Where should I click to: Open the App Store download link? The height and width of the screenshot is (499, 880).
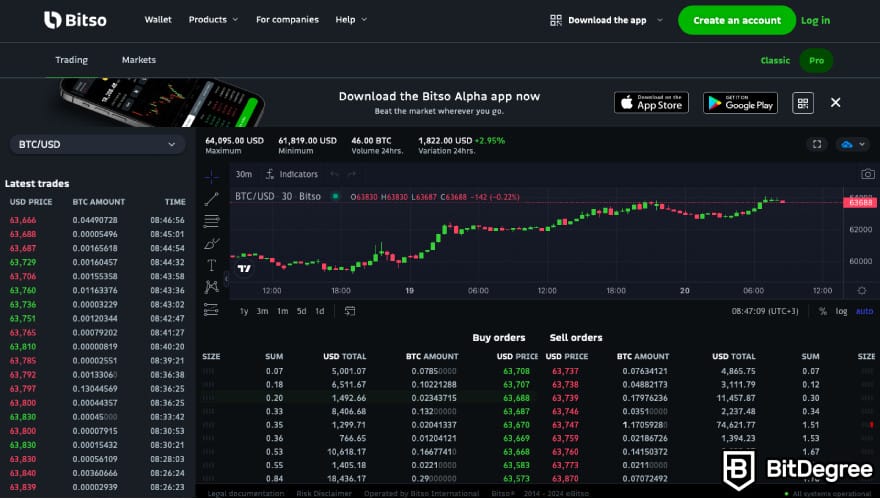[651, 103]
